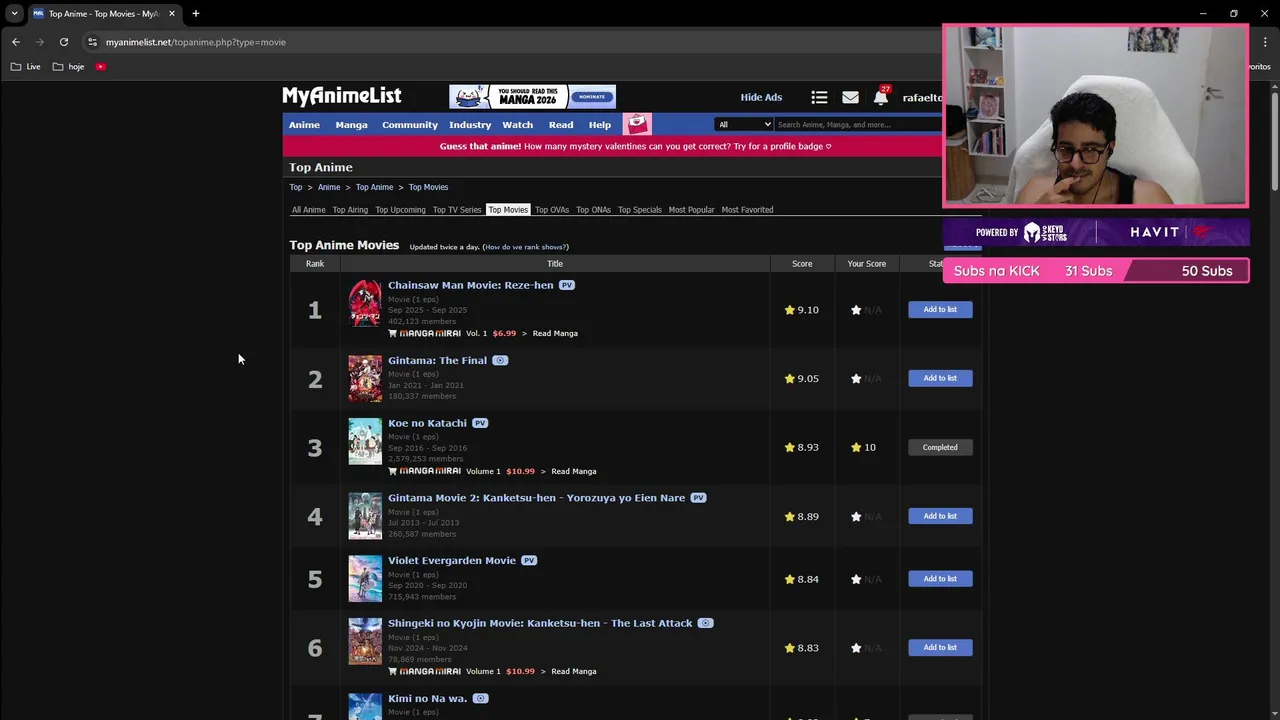
Task: Open the search category All dropdown
Action: tap(744, 124)
